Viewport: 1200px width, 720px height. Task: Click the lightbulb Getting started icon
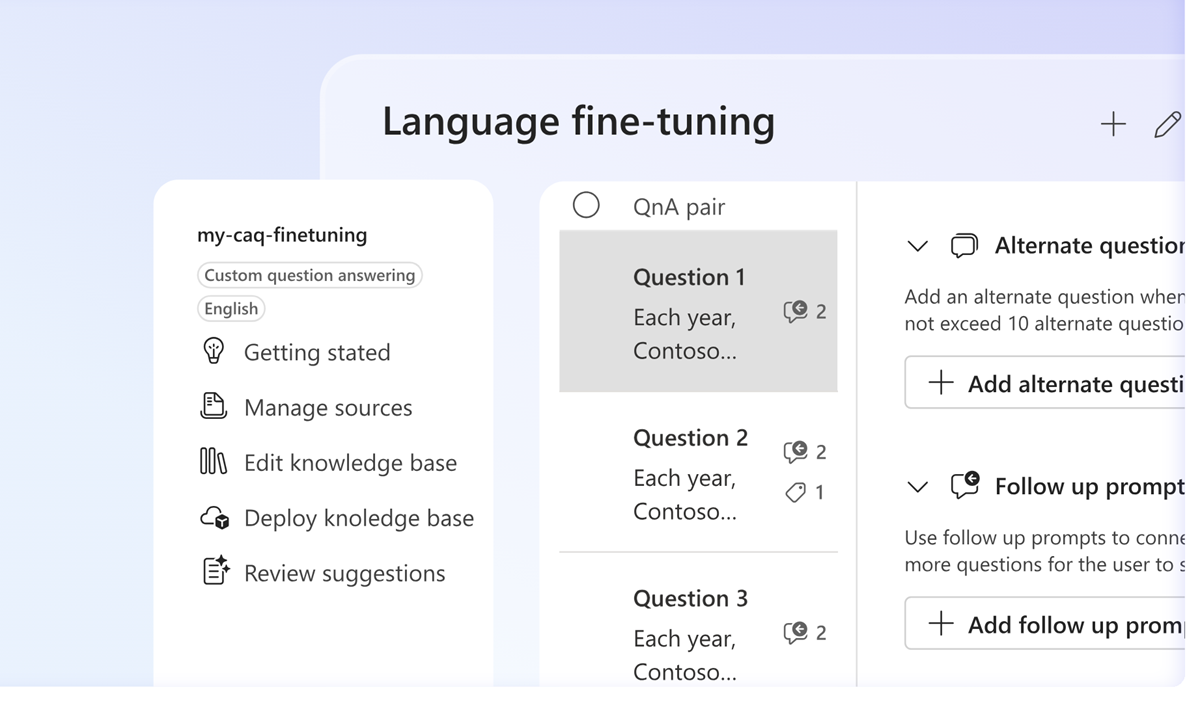[213, 351]
